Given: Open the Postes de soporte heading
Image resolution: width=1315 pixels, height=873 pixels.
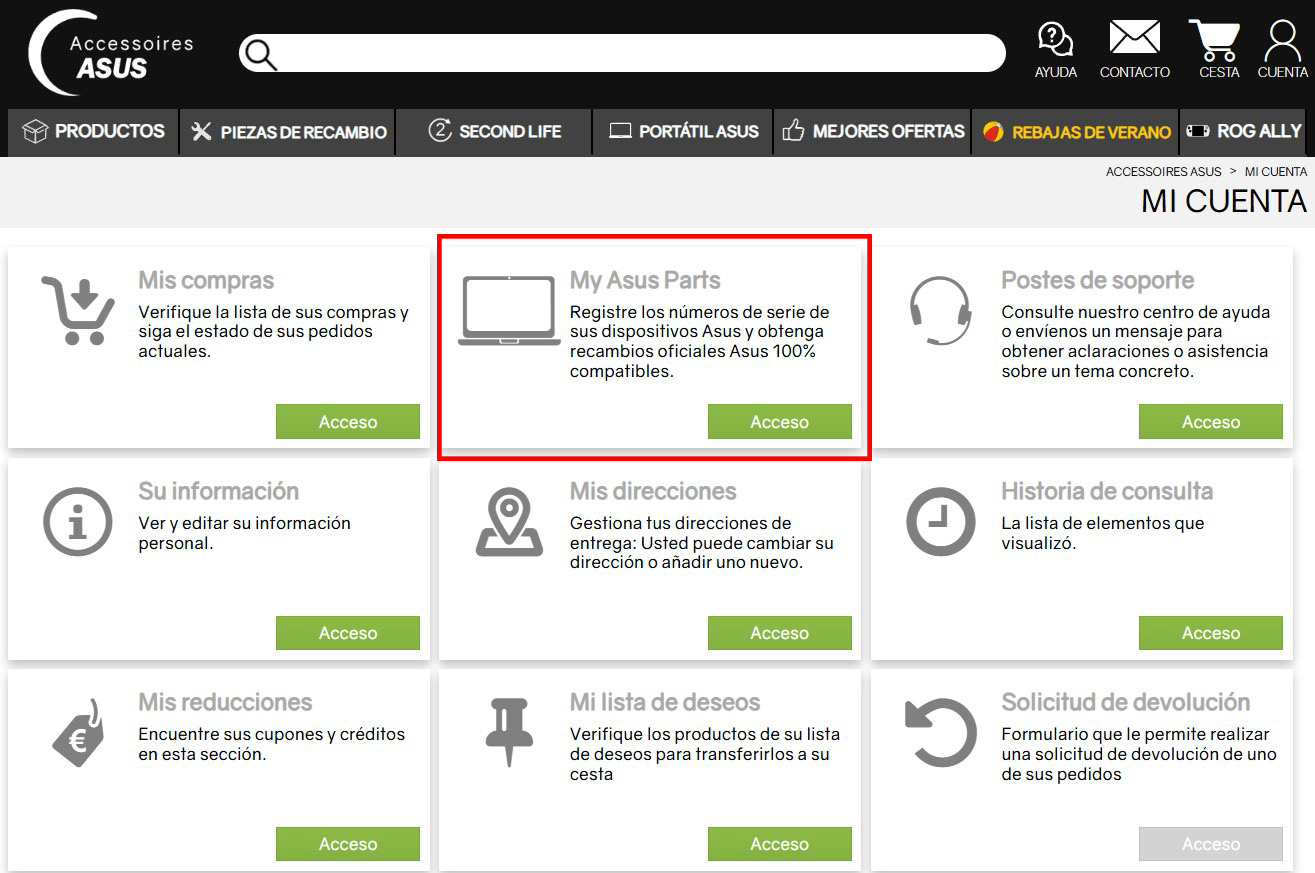Looking at the screenshot, I should pos(1098,281).
